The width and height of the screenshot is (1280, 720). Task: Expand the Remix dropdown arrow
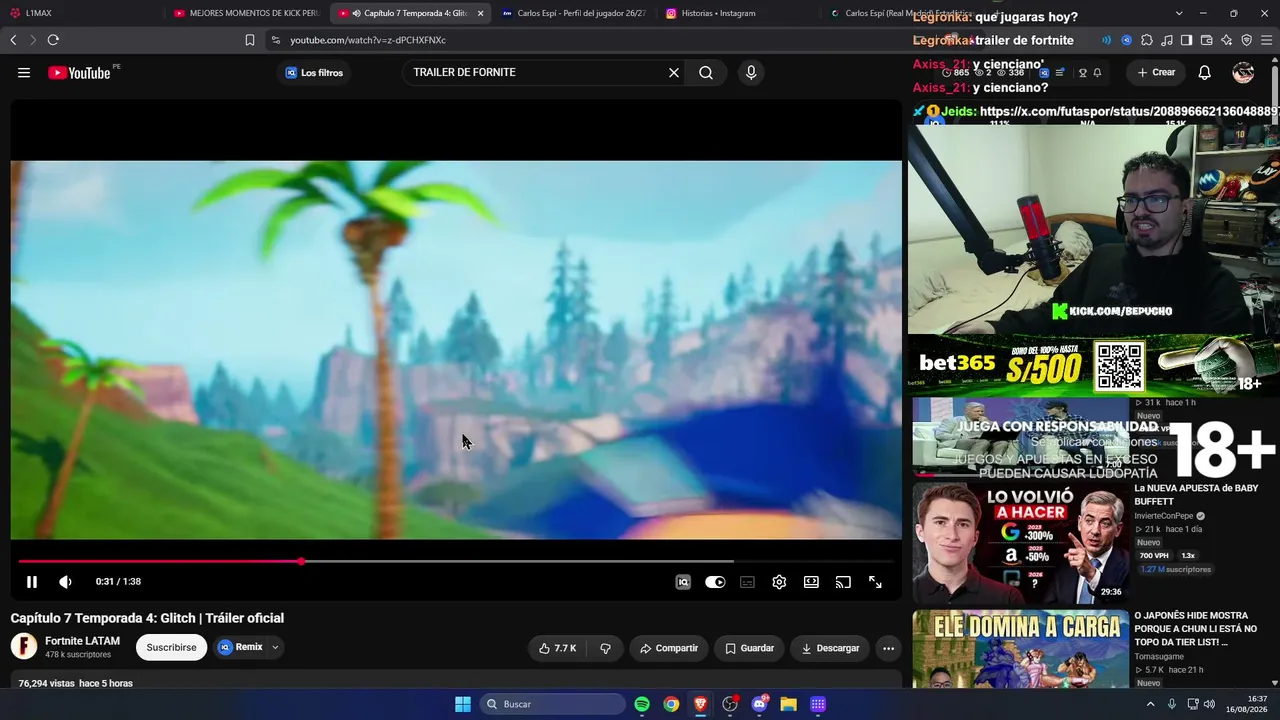[275, 647]
